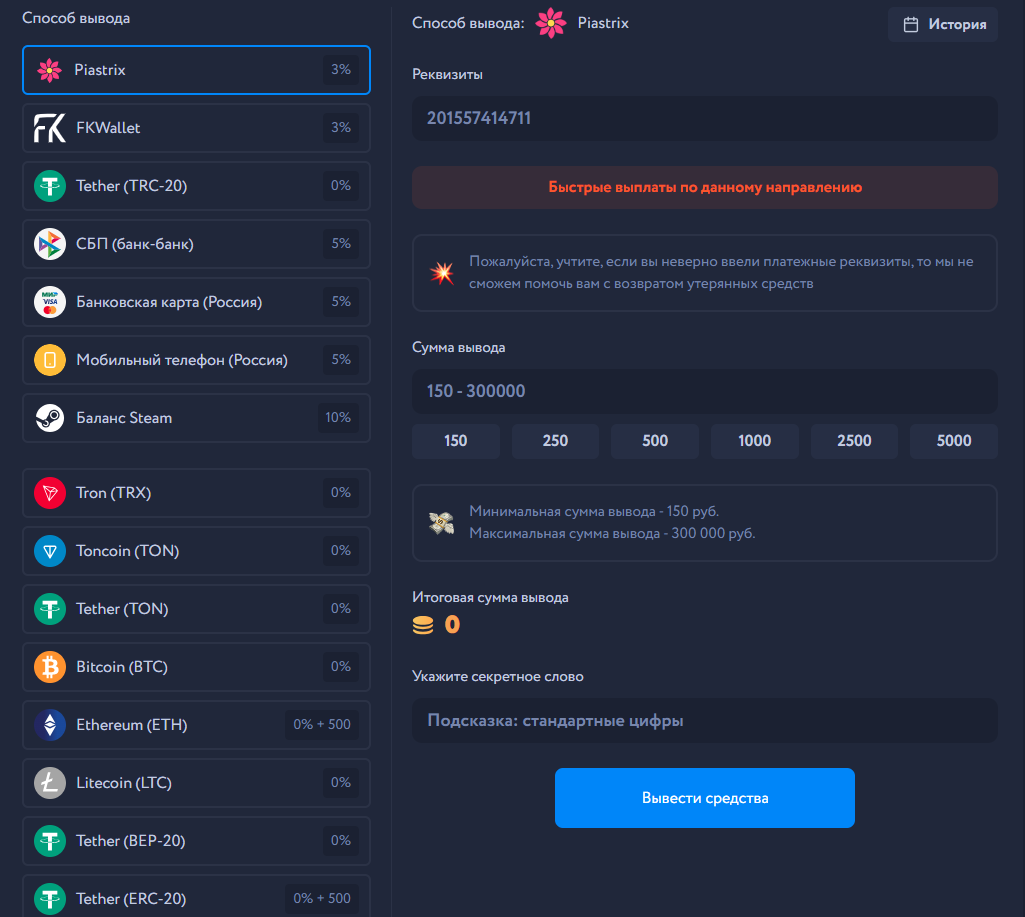
Task: Click the Ethereum (ETH) label text
Action: pyautogui.click(x=132, y=725)
